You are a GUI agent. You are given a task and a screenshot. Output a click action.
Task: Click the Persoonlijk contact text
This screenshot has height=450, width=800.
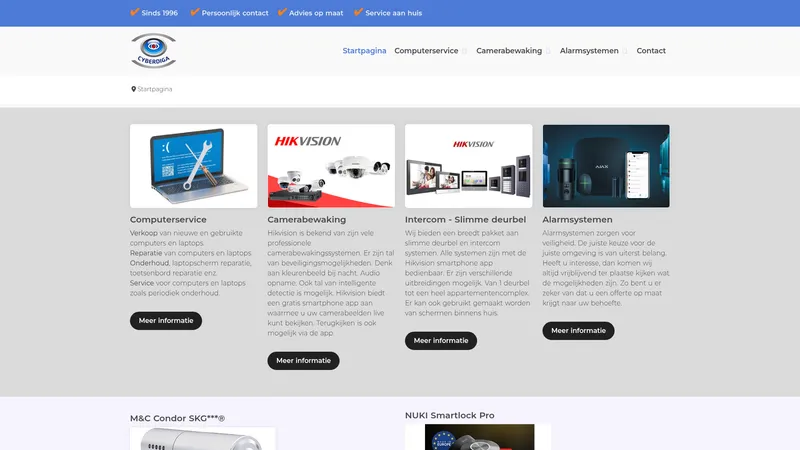(235, 13)
